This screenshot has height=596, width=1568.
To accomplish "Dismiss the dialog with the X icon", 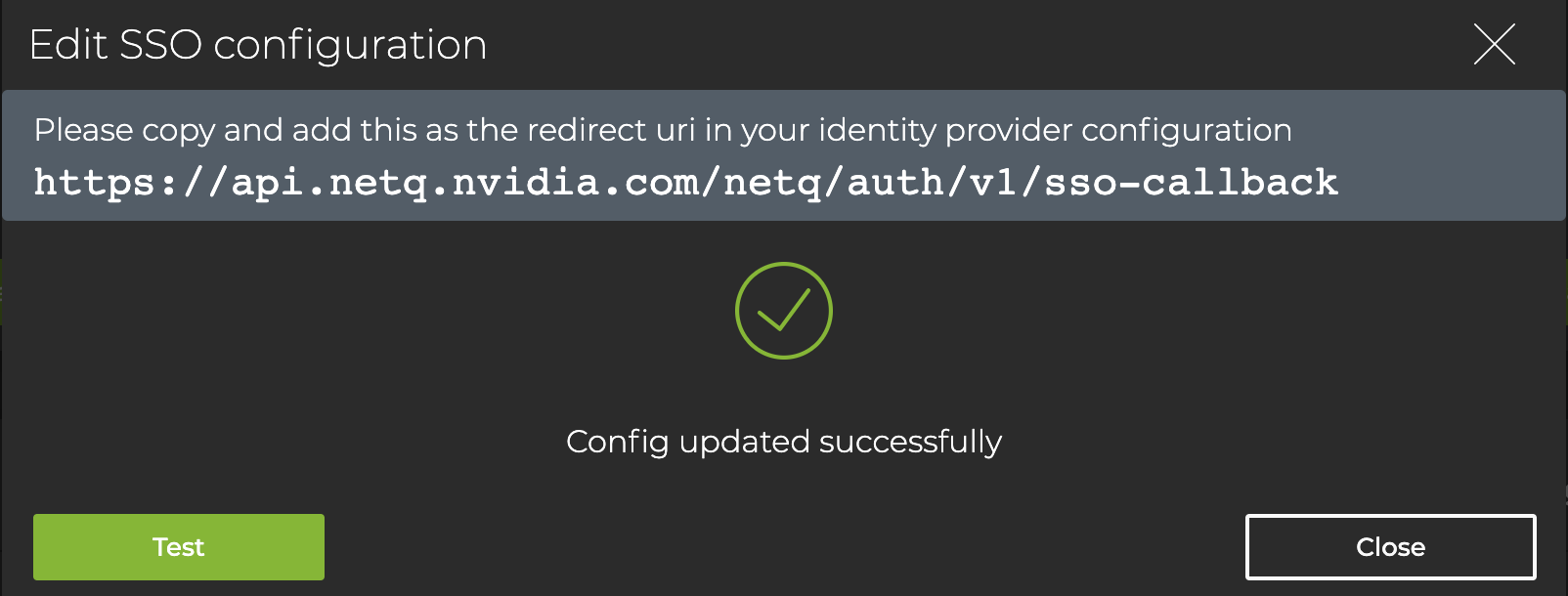I will point(1494,45).
